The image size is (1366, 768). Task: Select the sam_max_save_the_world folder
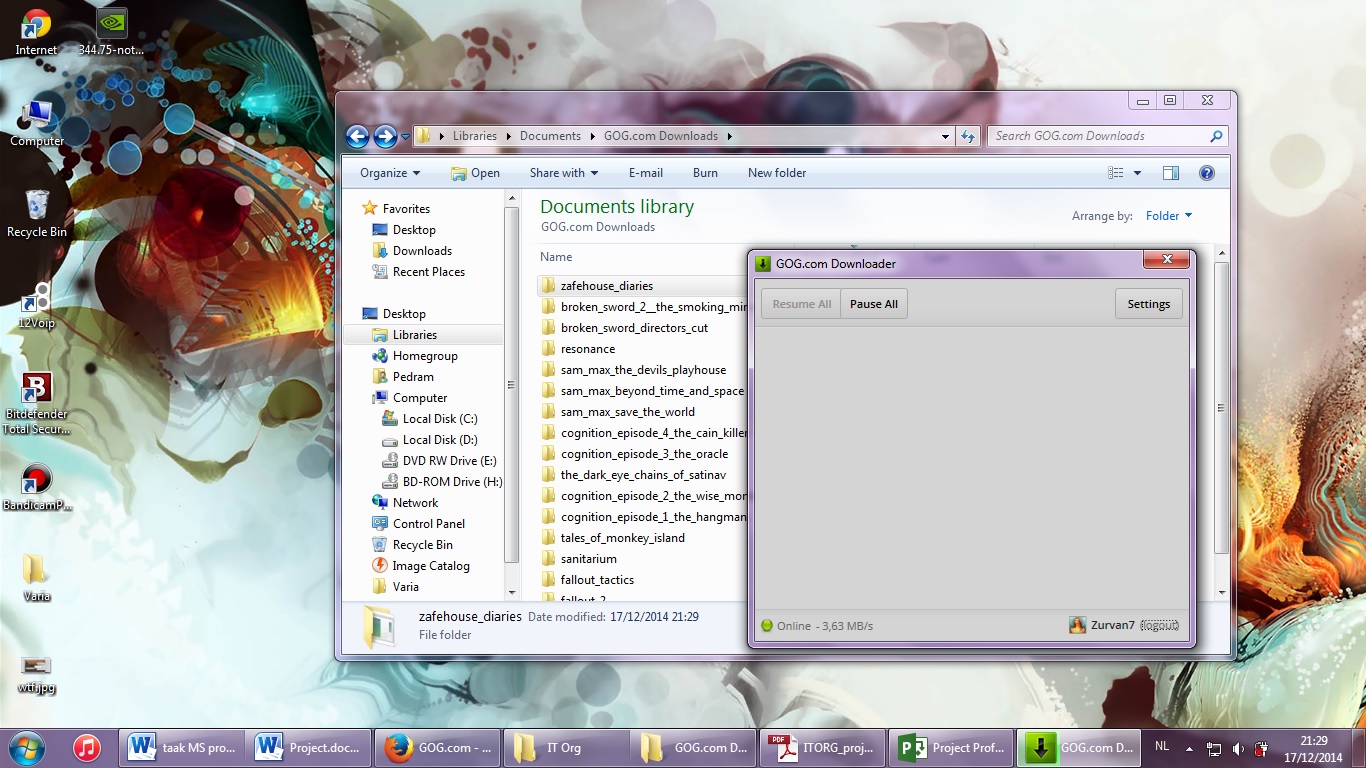[x=627, y=412]
